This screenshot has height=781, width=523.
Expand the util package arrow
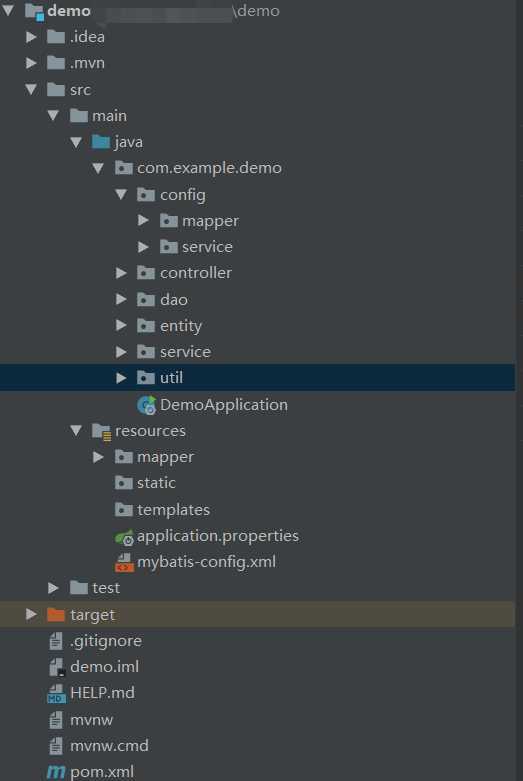click(x=121, y=378)
